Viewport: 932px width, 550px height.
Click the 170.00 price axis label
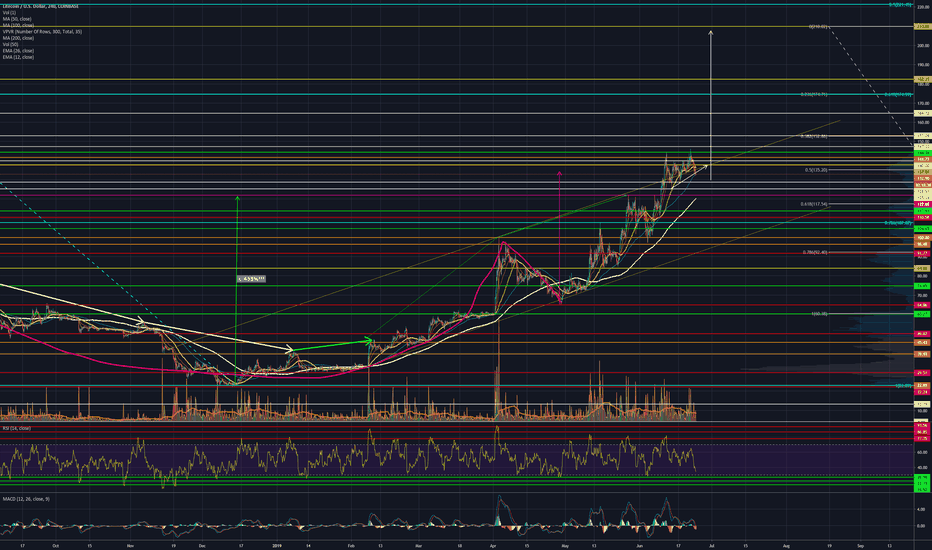click(x=923, y=103)
